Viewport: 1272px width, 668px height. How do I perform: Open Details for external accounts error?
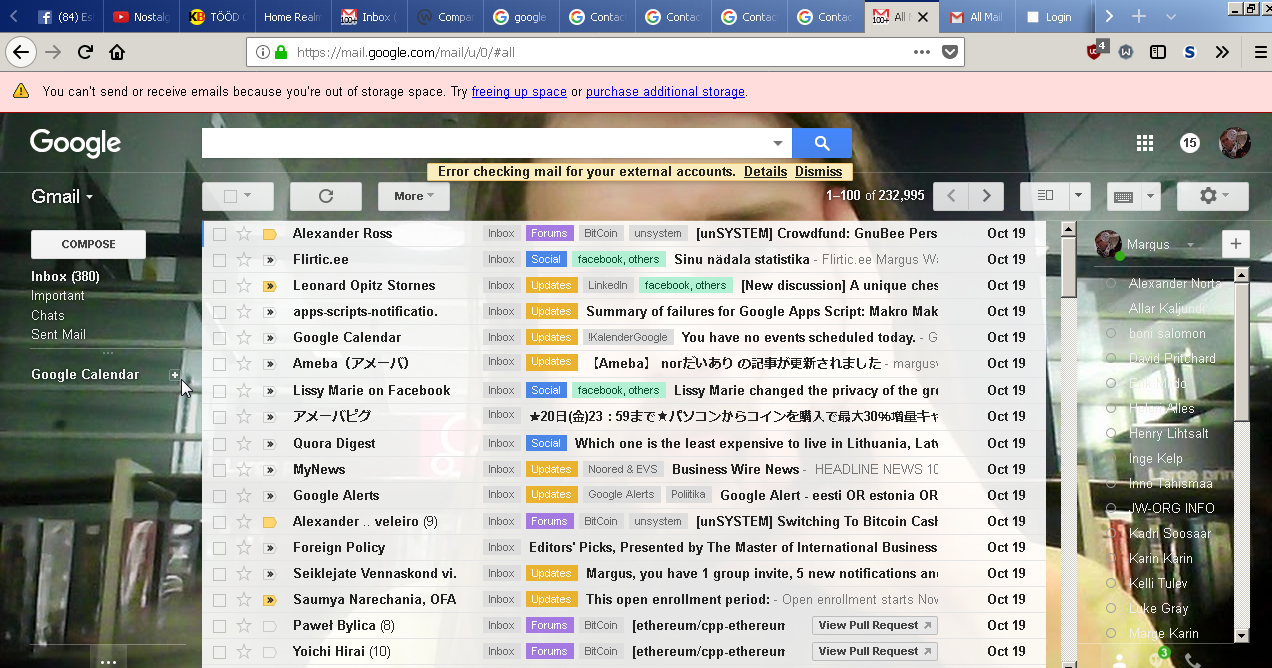click(x=765, y=172)
